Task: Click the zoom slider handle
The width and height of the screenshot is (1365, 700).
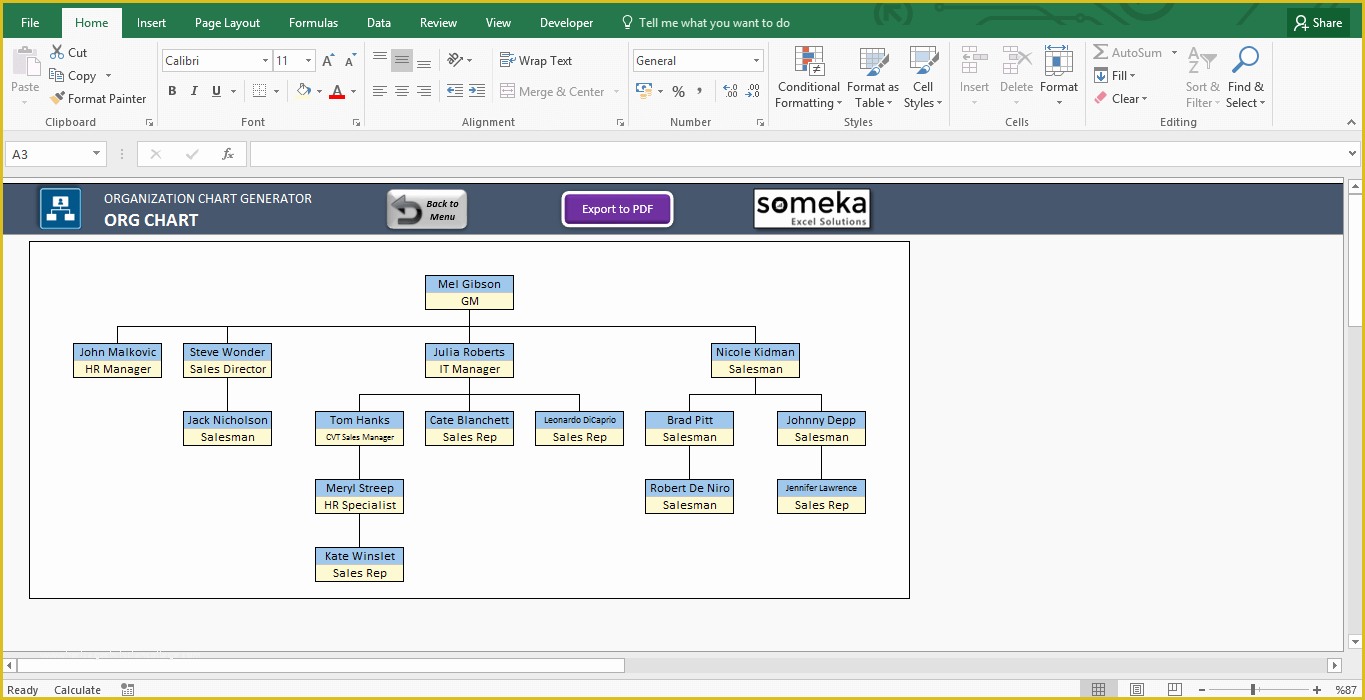Action: pyautogui.click(x=1253, y=690)
